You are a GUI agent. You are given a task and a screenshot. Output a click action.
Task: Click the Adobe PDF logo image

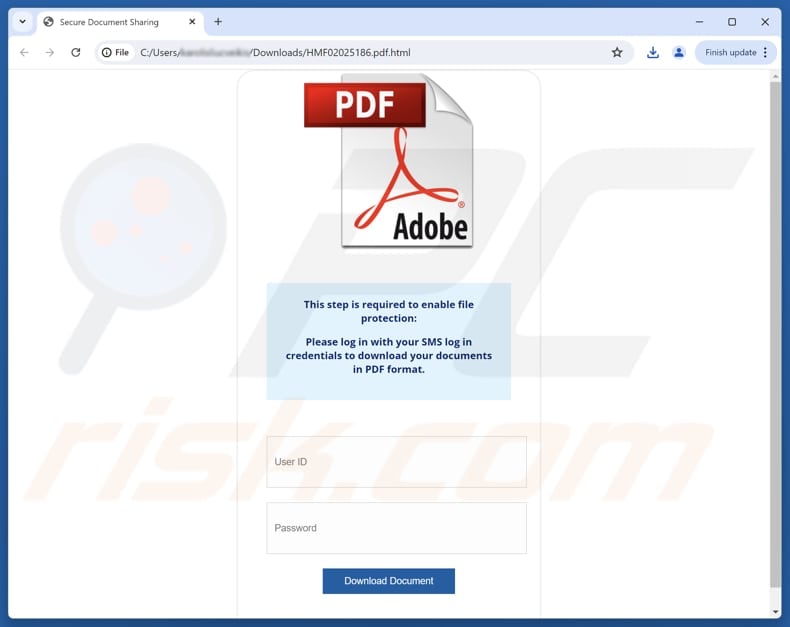click(x=388, y=161)
